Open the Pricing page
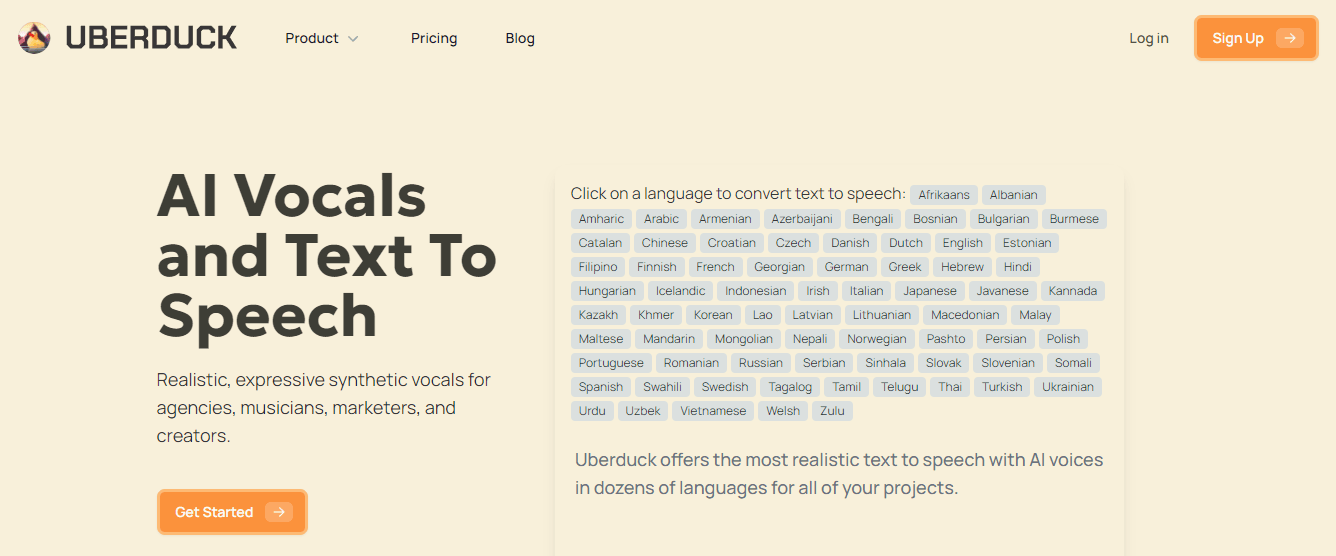Viewport: 1336px width, 556px height. tap(434, 38)
